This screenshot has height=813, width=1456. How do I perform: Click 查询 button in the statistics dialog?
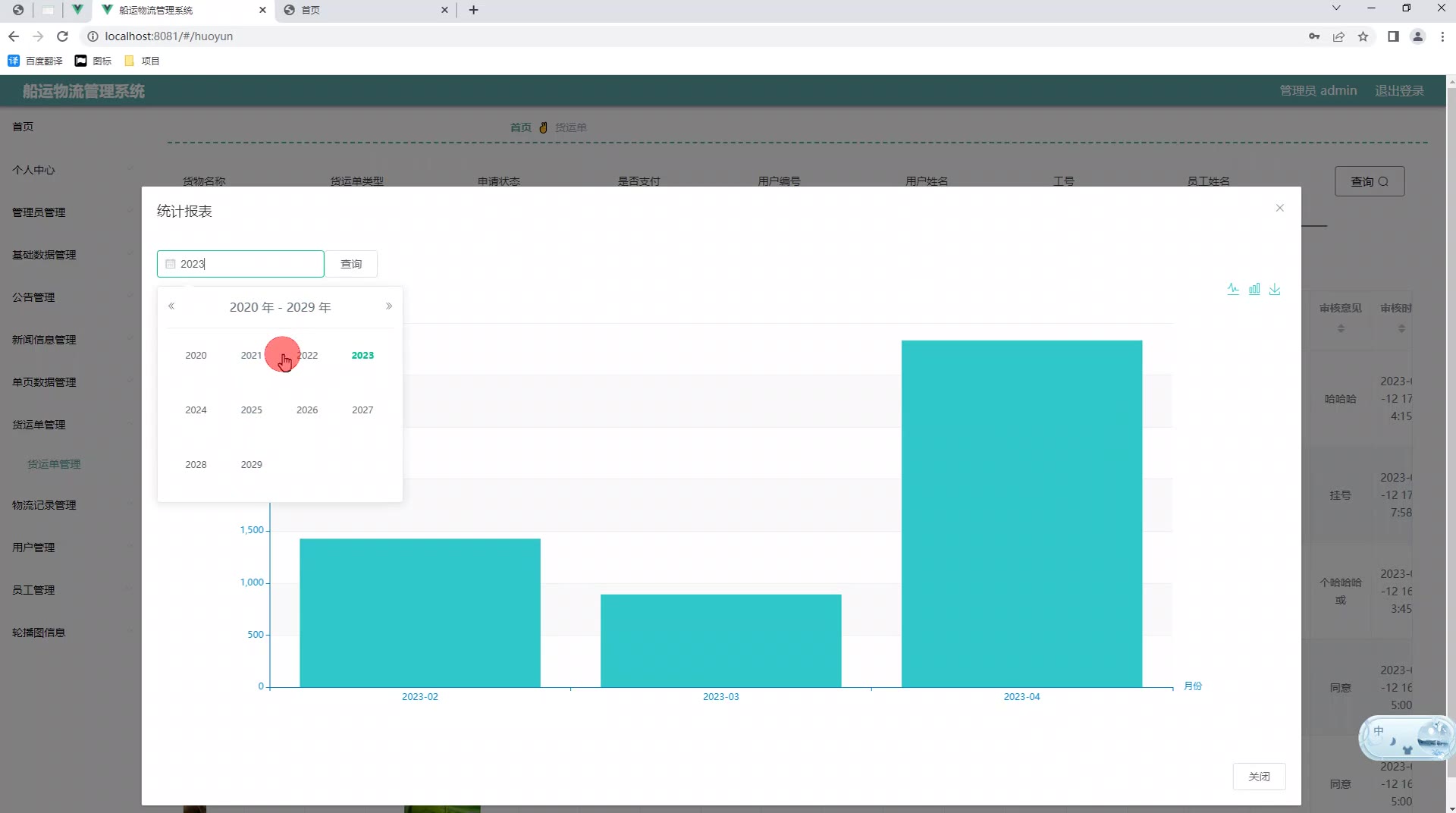coord(351,264)
